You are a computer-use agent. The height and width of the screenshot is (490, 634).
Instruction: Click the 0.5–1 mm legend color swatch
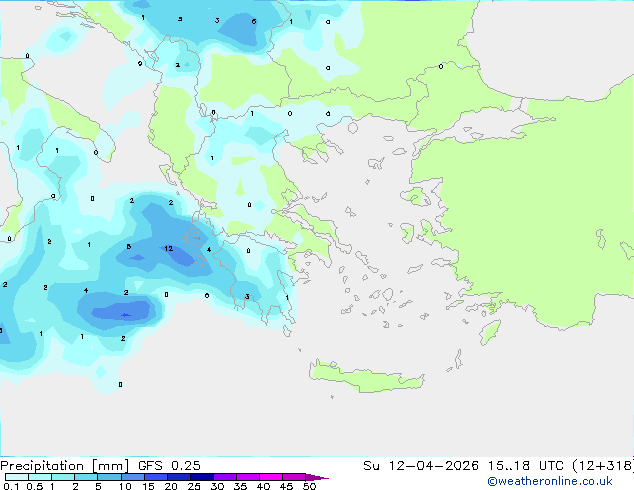(x=40, y=477)
